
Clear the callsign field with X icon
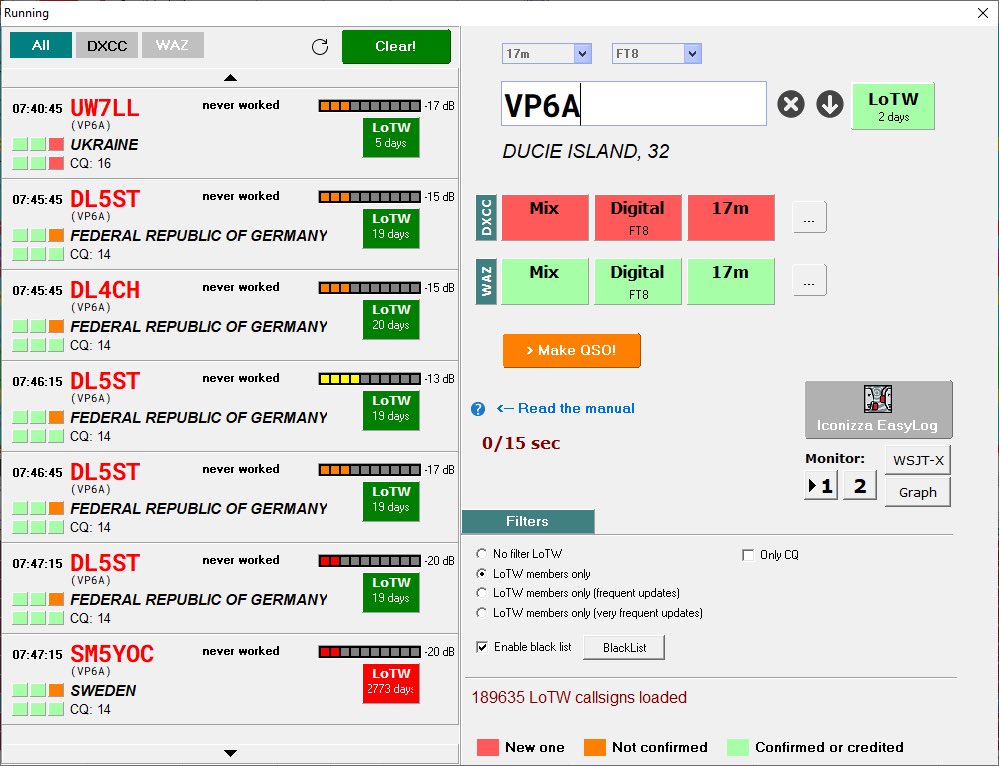[x=791, y=104]
